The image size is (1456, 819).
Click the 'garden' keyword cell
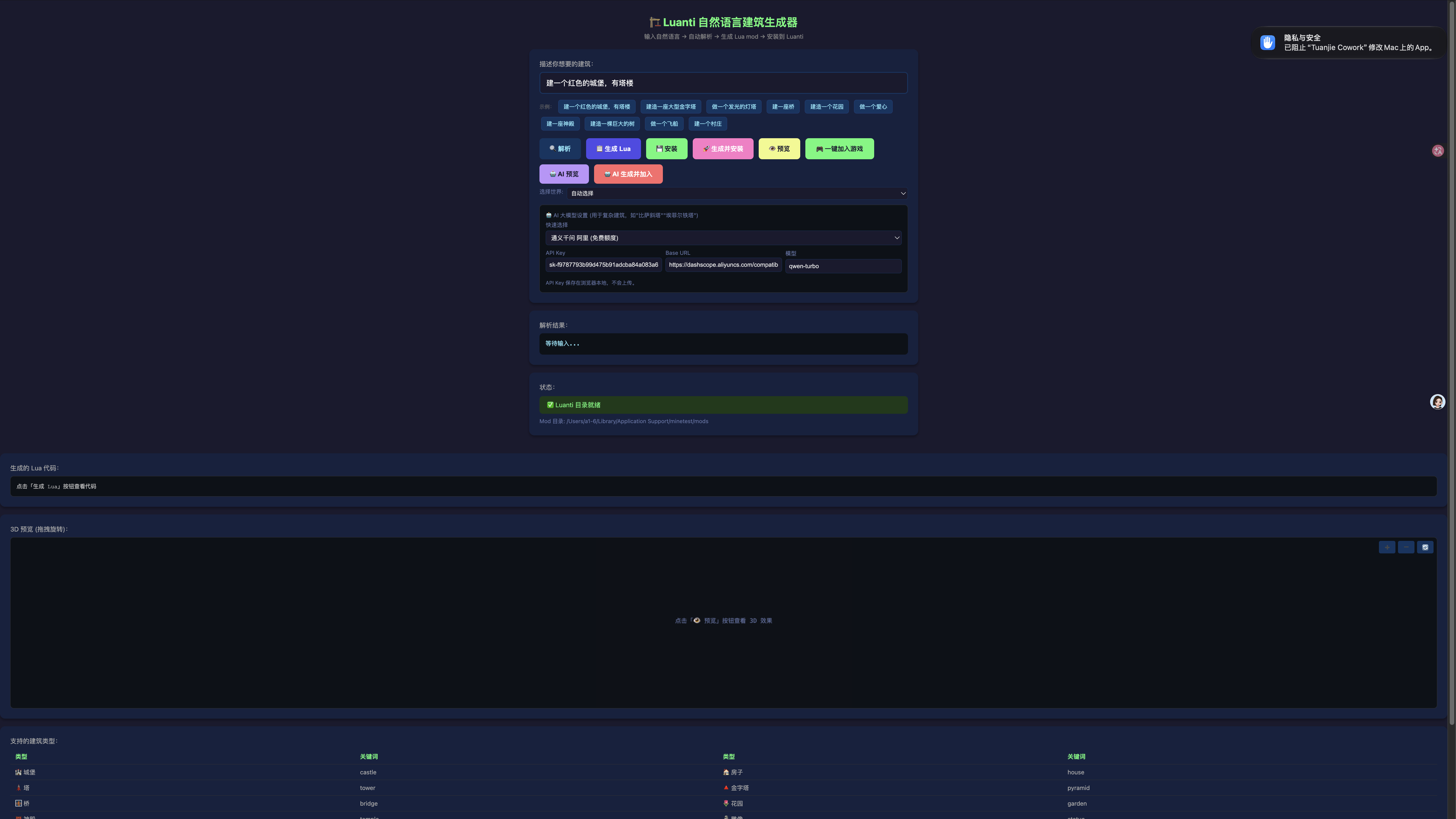(1077, 803)
